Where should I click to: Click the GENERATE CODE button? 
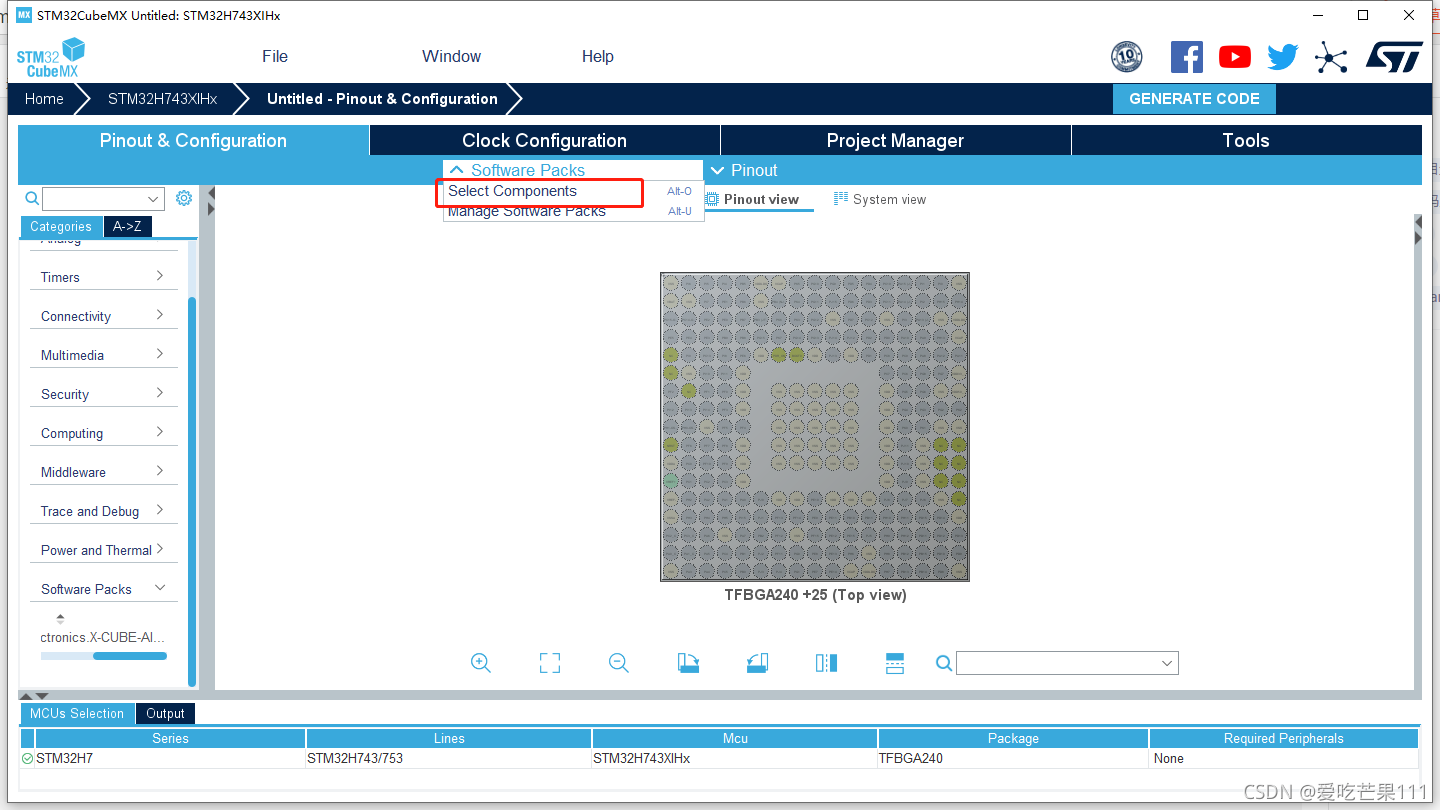pyautogui.click(x=1194, y=99)
